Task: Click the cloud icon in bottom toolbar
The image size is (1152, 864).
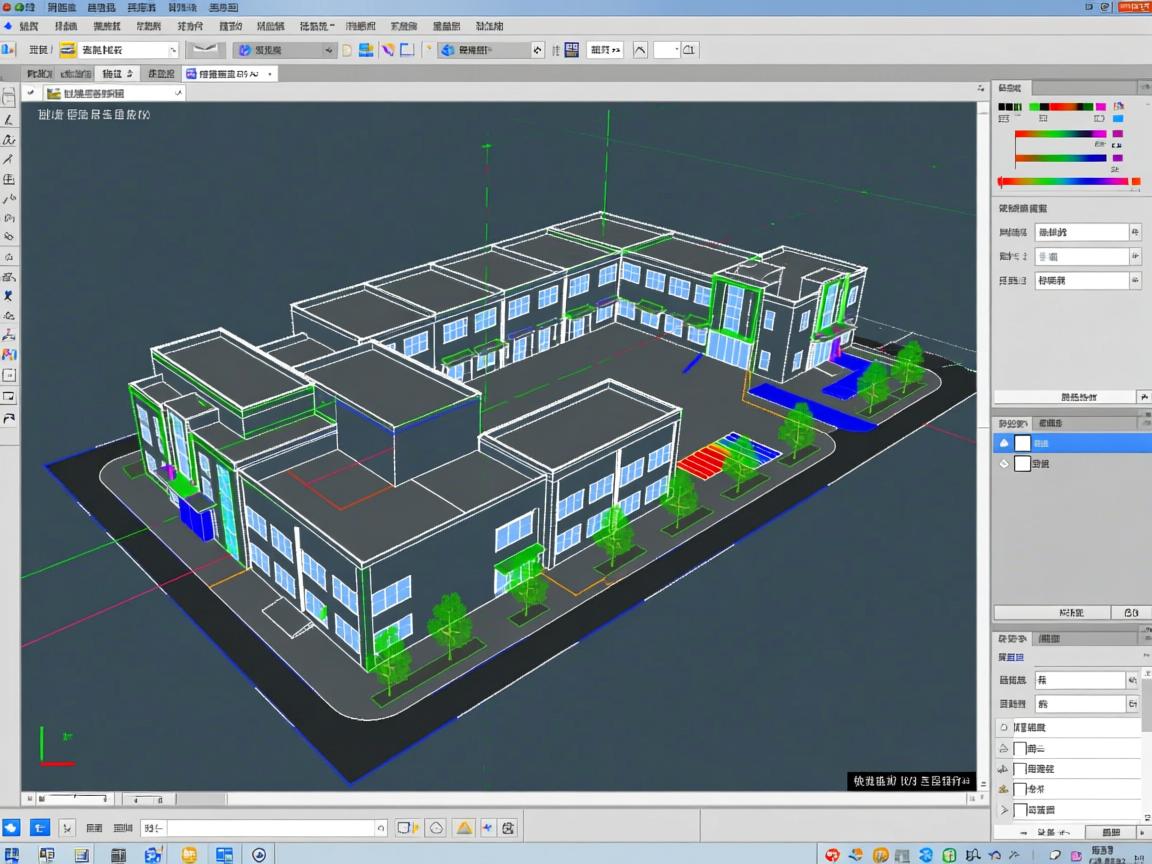Action: (x=436, y=828)
